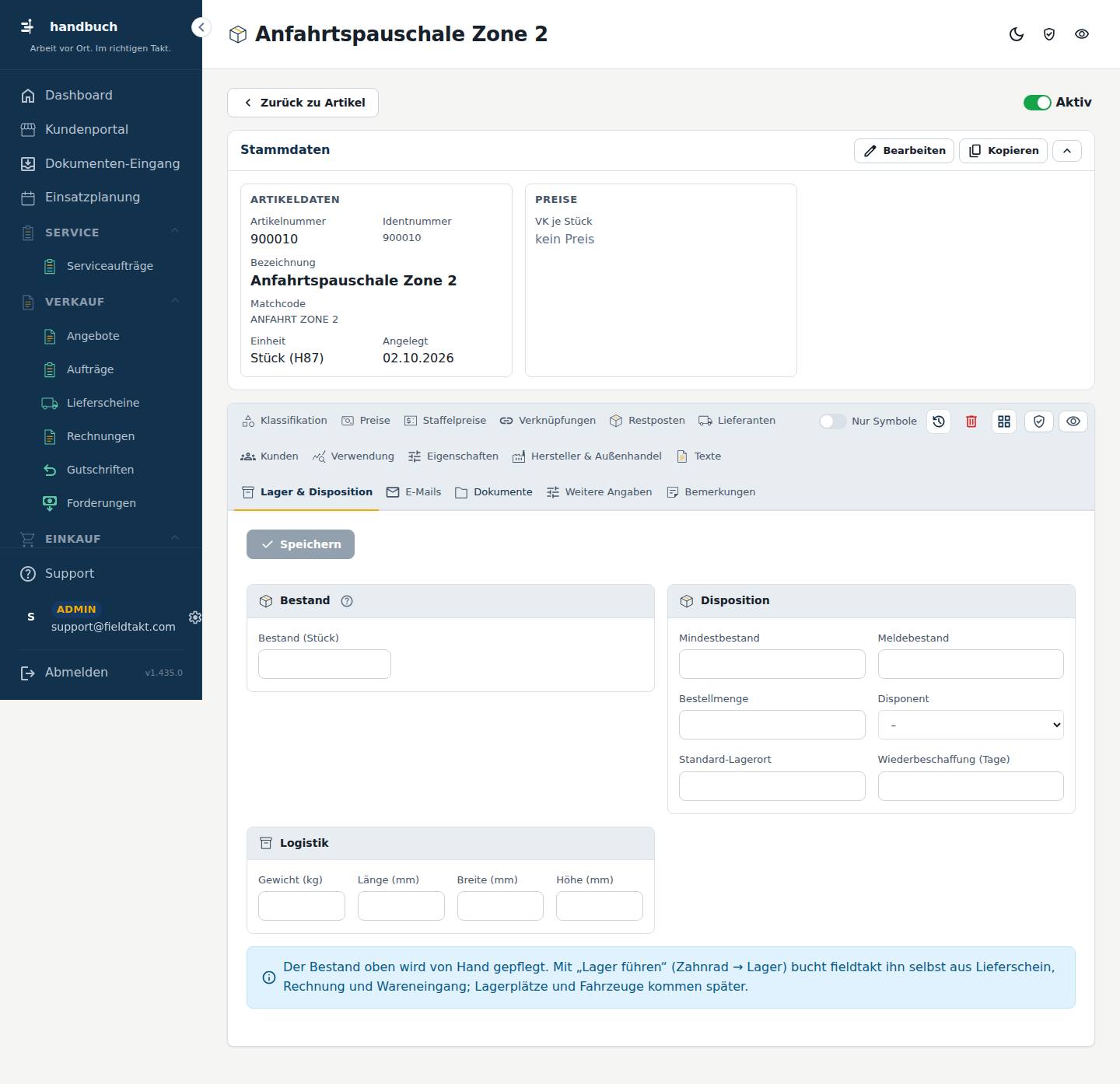The width and height of the screenshot is (1120, 1084).
Task: Click the Speichern button
Action: pyautogui.click(x=300, y=544)
